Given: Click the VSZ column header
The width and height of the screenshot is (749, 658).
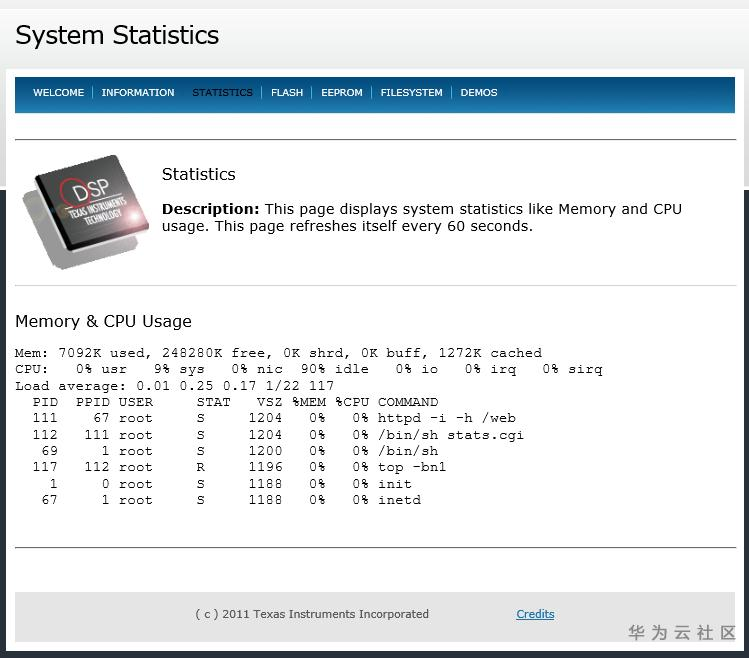Looking at the screenshot, I should click(269, 402).
